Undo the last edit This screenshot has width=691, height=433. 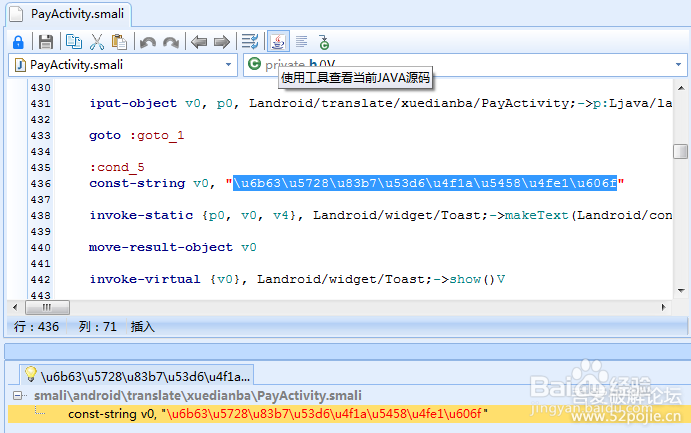(148, 42)
